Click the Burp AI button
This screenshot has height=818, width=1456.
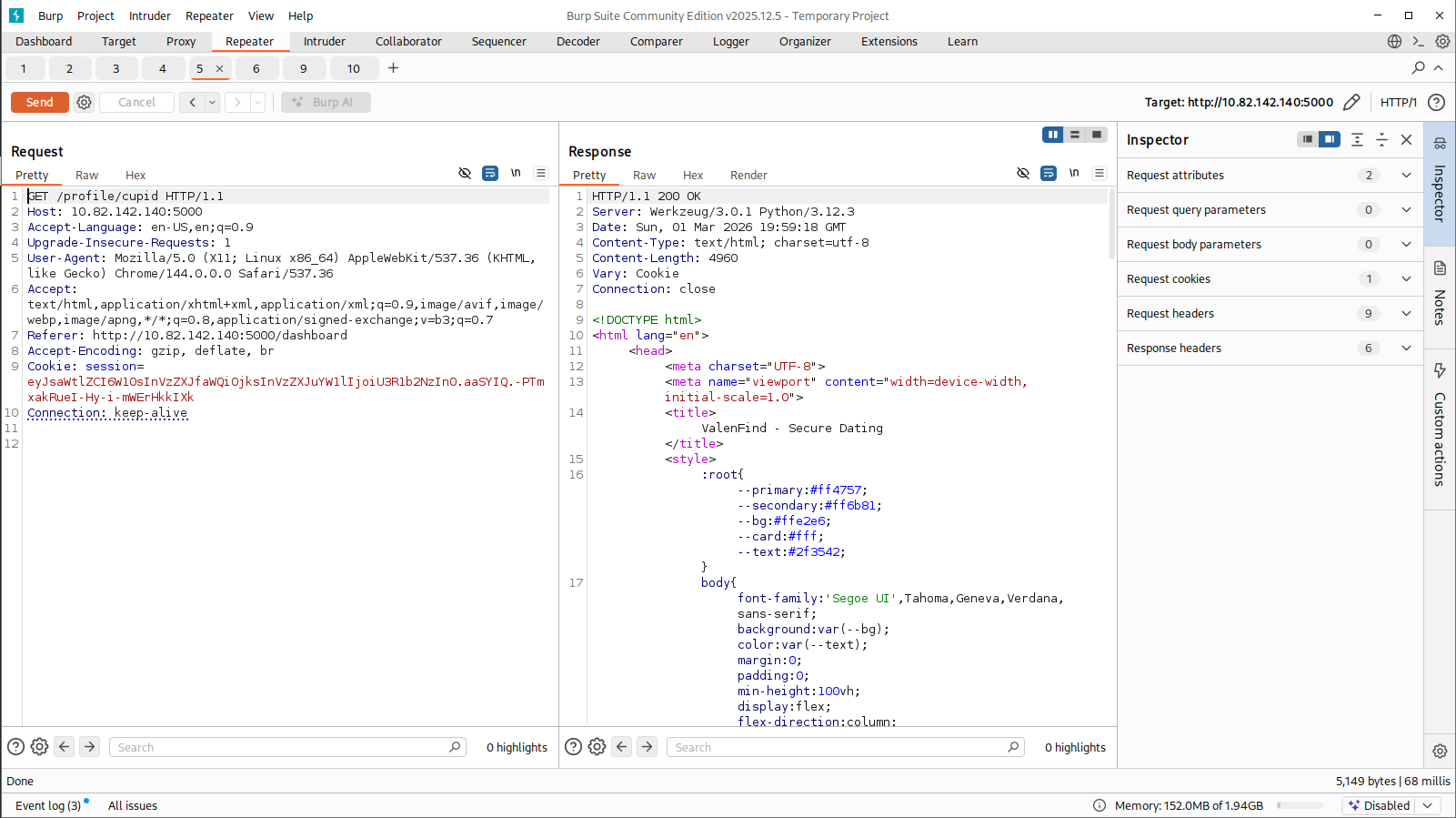click(x=326, y=102)
